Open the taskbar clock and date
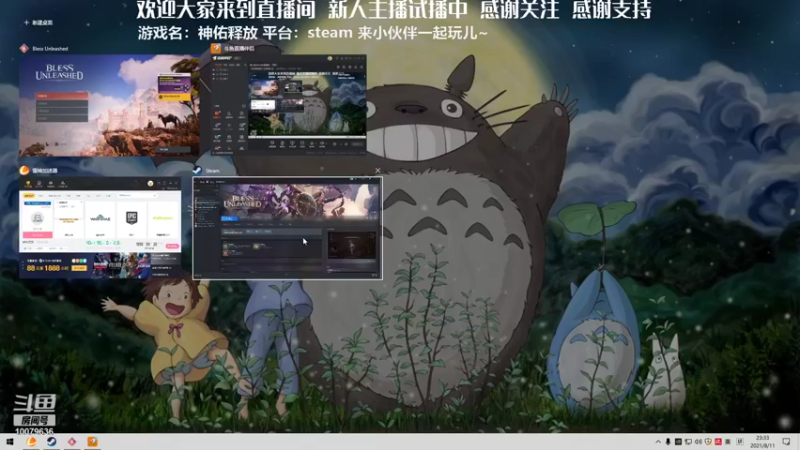Viewport: 800px width, 450px height. [x=763, y=442]
